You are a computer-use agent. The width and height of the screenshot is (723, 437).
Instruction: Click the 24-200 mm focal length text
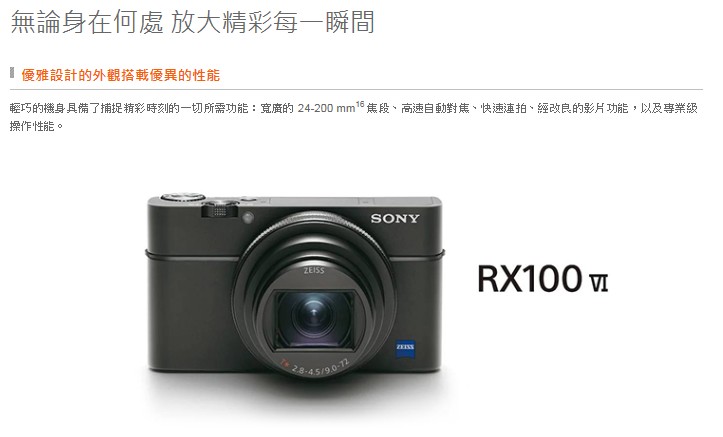pos(326,108)
